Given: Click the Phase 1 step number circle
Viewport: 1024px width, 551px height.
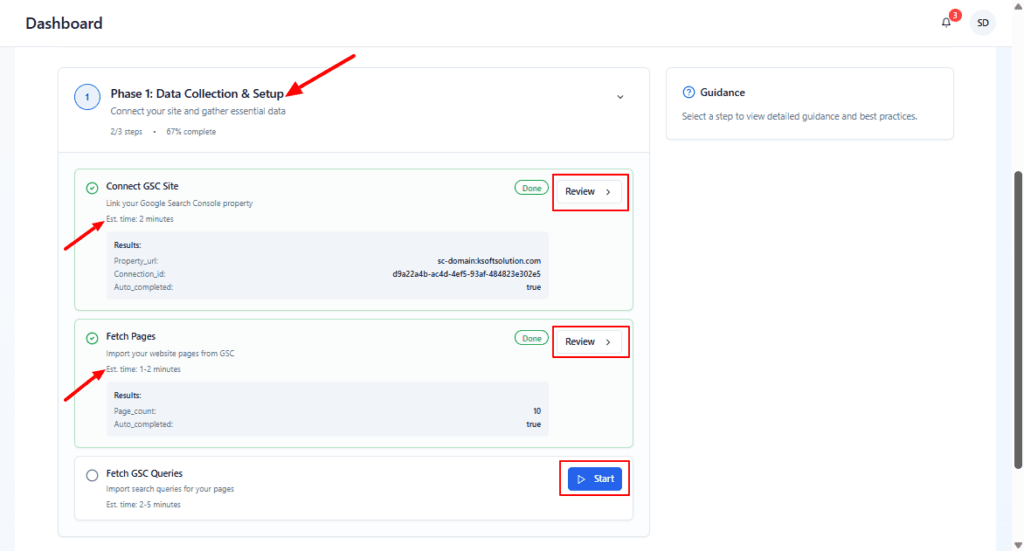Looking at the screenshot, I should pyautogui.click(x=87, y=97).
